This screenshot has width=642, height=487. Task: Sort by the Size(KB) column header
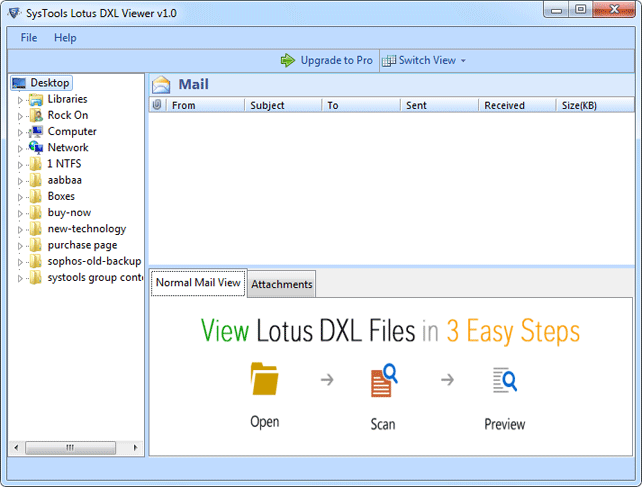(x=595, y=105)
